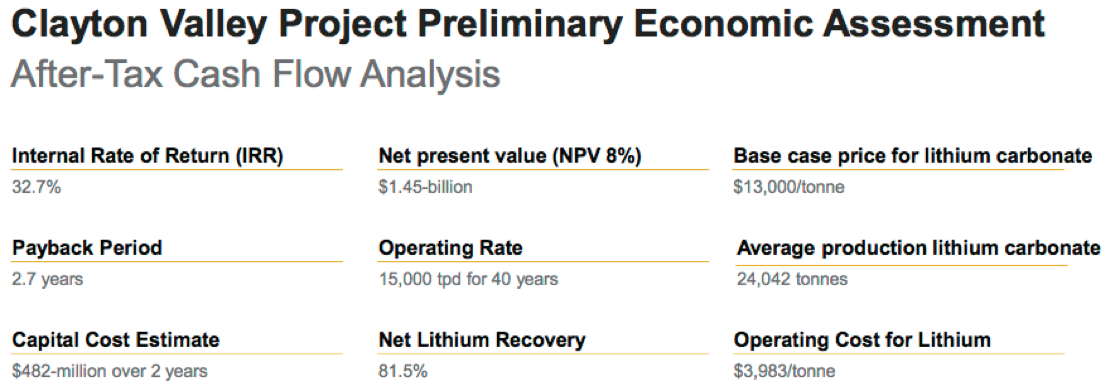Image resolution: width=1118 pixels, height=389 pixels.
Task: Select the 2.7 years value
Action: click(x=47, y=279)
